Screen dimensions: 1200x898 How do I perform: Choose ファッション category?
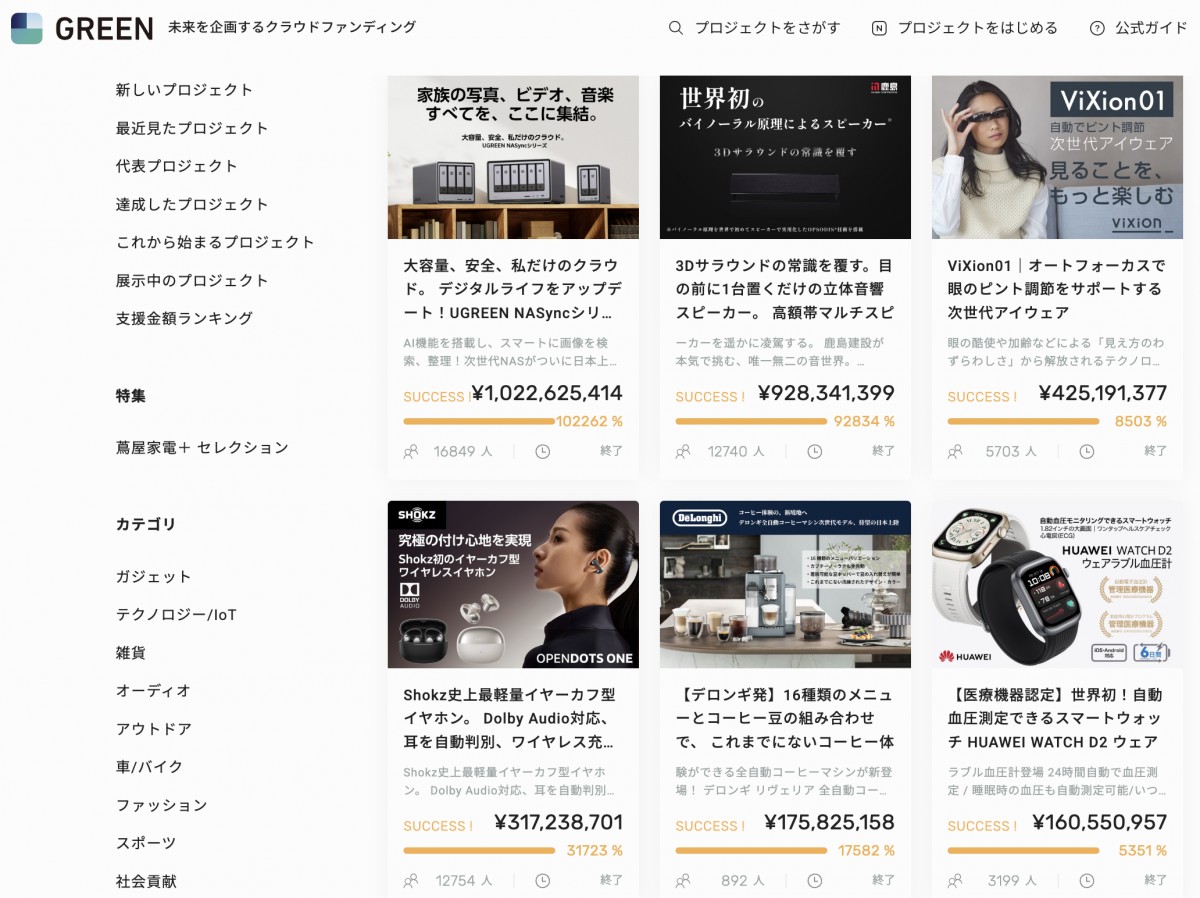(x=162, y=805)
